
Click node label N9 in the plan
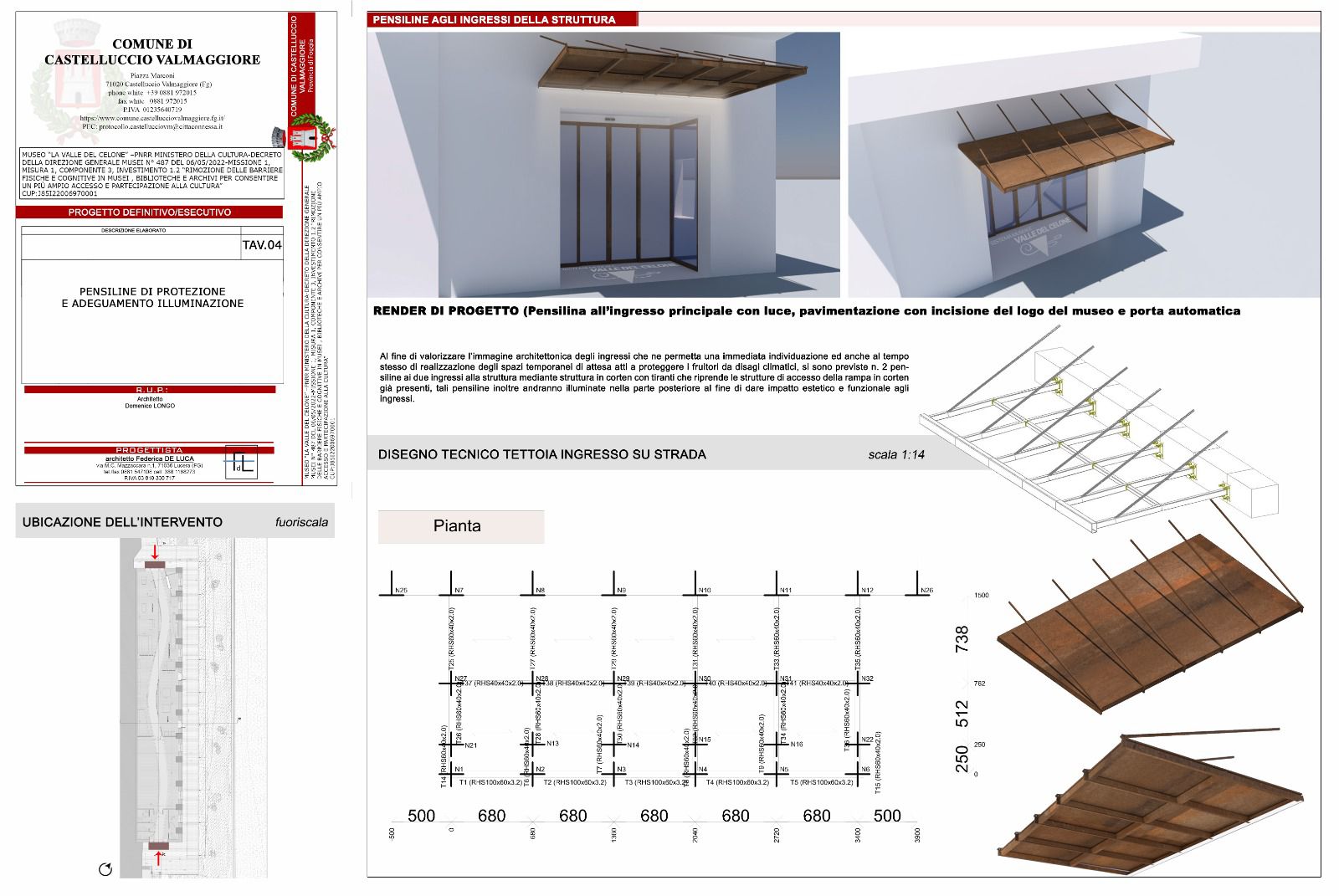(x=621, y=591)
